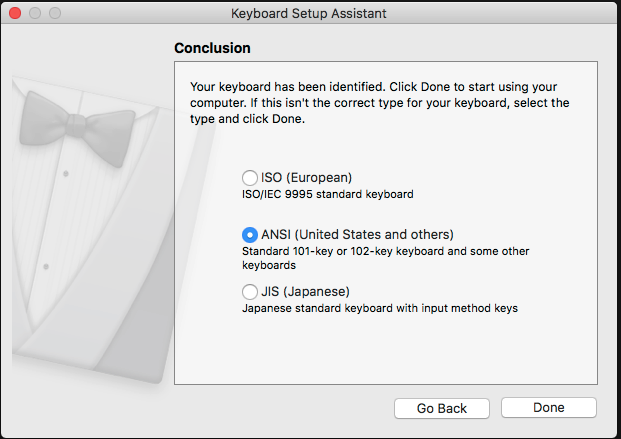Click the Done button
The width and height of the screenshot is (621, 439).
548,408
